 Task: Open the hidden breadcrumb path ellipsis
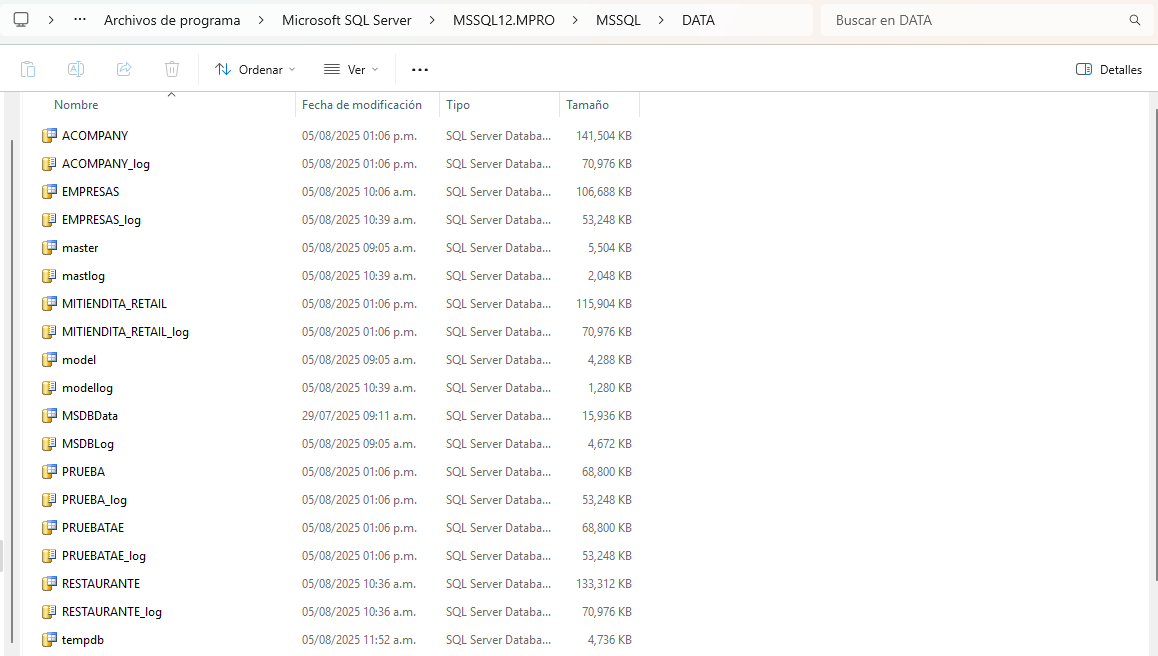80,20
